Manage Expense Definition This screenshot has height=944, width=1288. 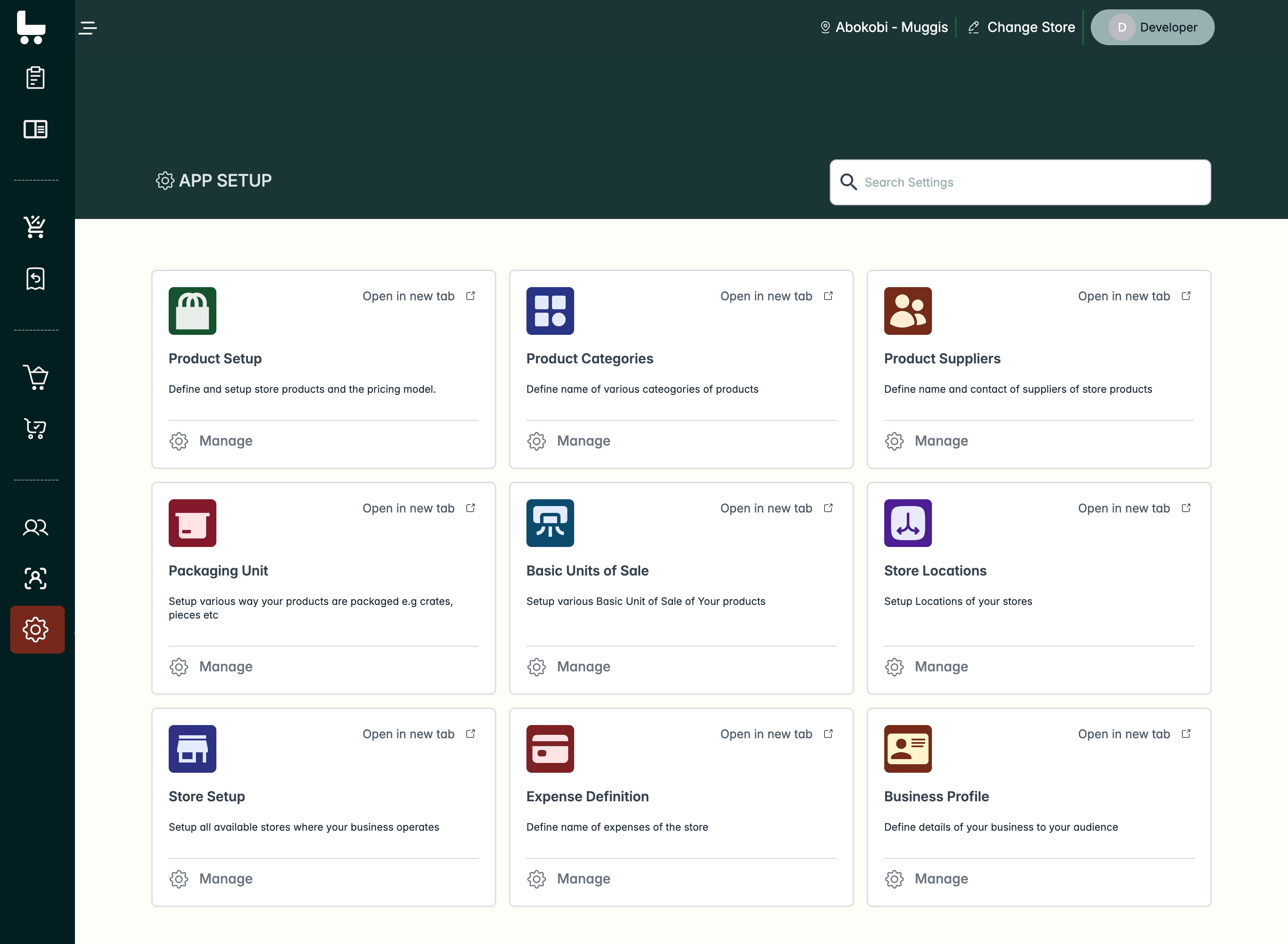568,878
